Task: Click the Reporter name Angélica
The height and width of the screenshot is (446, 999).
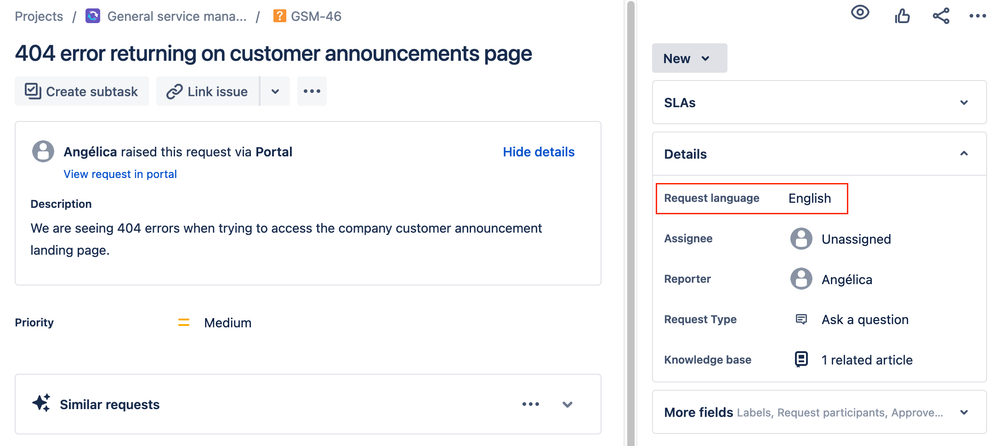Action: click(847, 279)
